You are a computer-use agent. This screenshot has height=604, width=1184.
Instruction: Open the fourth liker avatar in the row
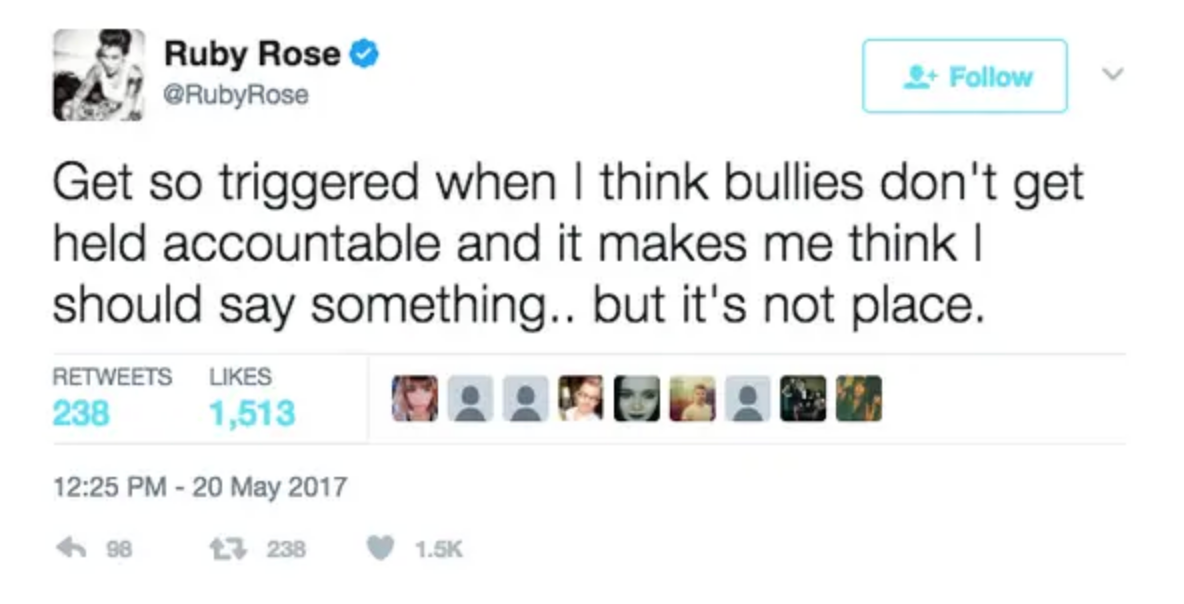(581, 398)
